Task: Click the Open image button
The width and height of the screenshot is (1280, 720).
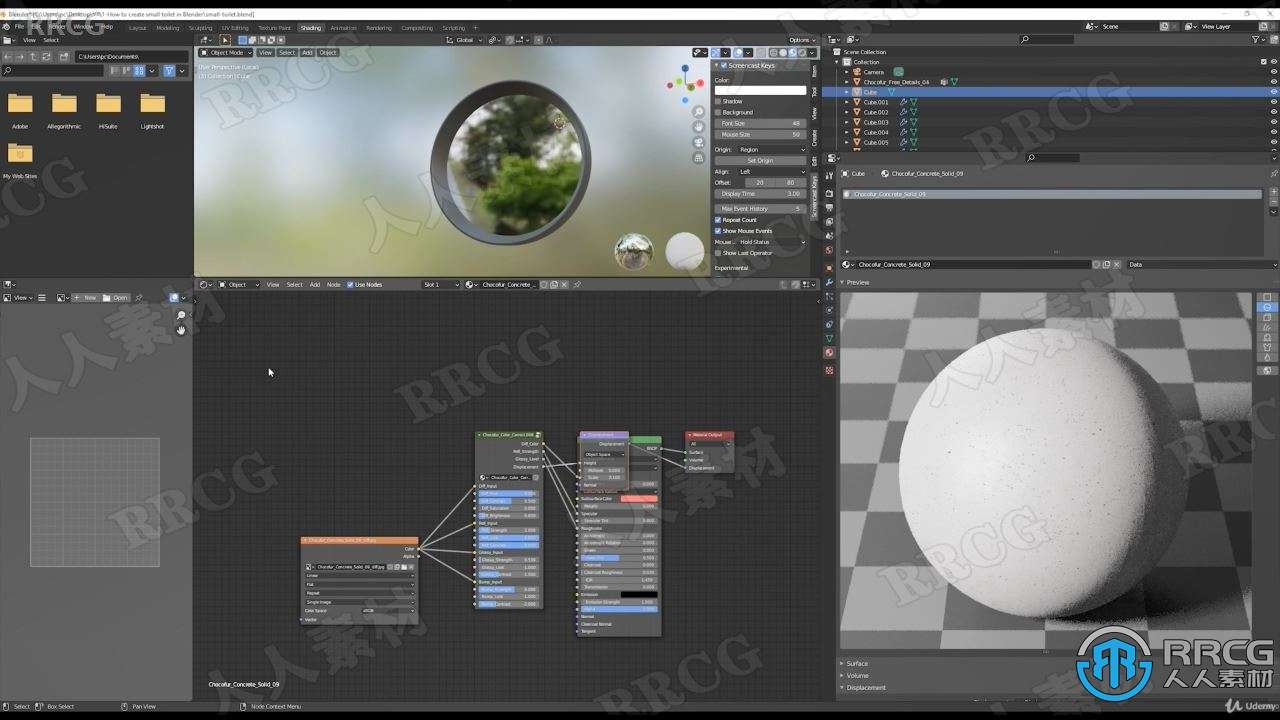Action: click(x=117, y=298)
